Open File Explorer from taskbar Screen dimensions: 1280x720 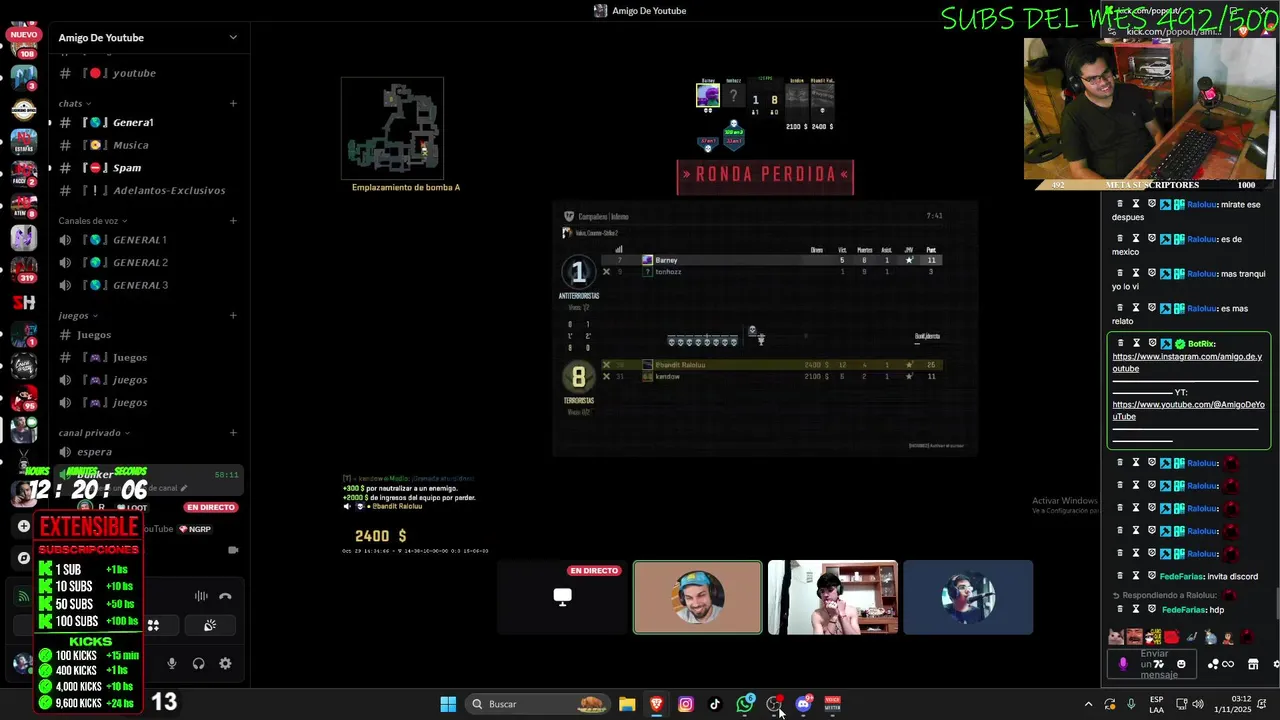pyautogui.click(x=627, y=704)
